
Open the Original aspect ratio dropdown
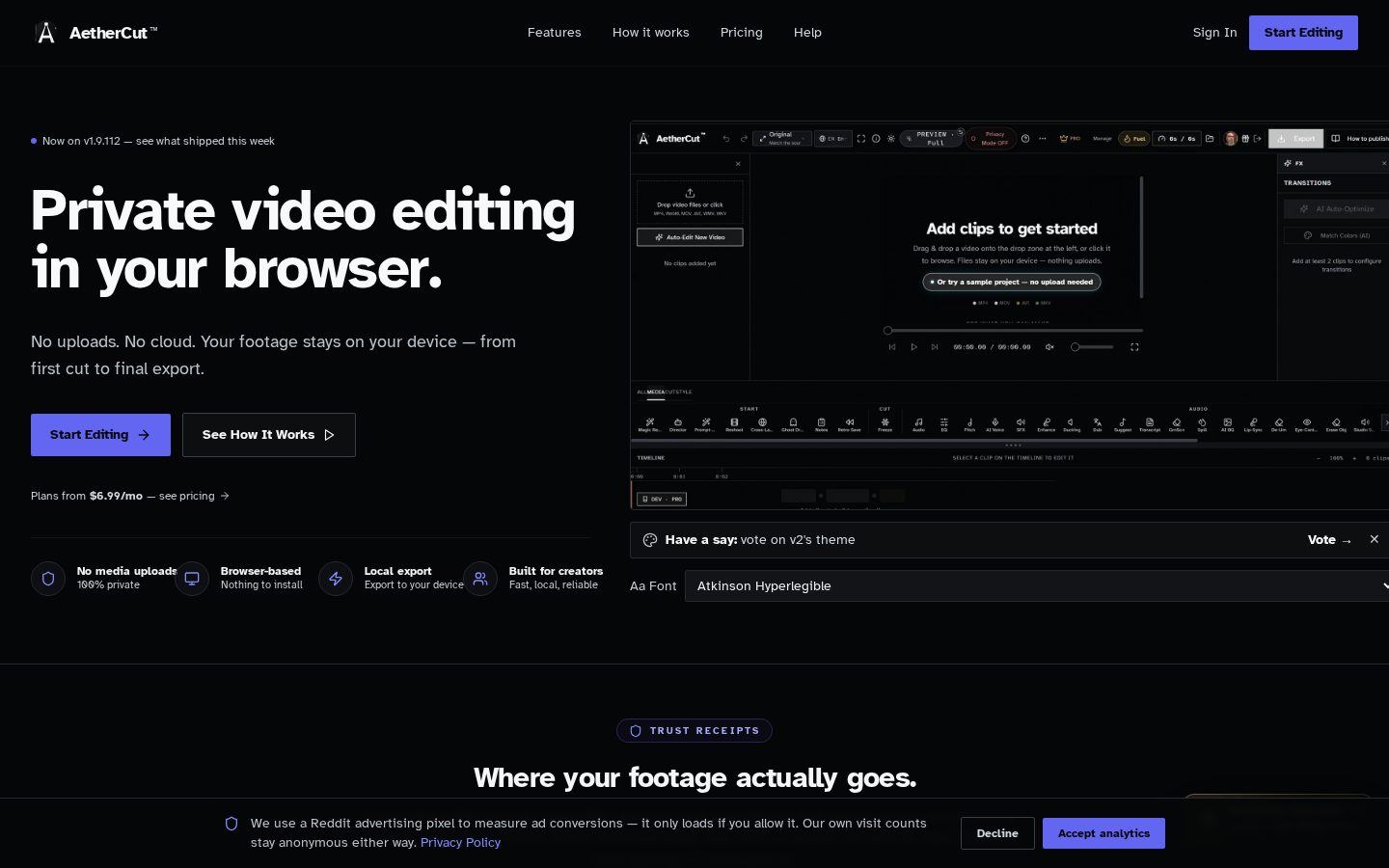(x=782, y=139)
